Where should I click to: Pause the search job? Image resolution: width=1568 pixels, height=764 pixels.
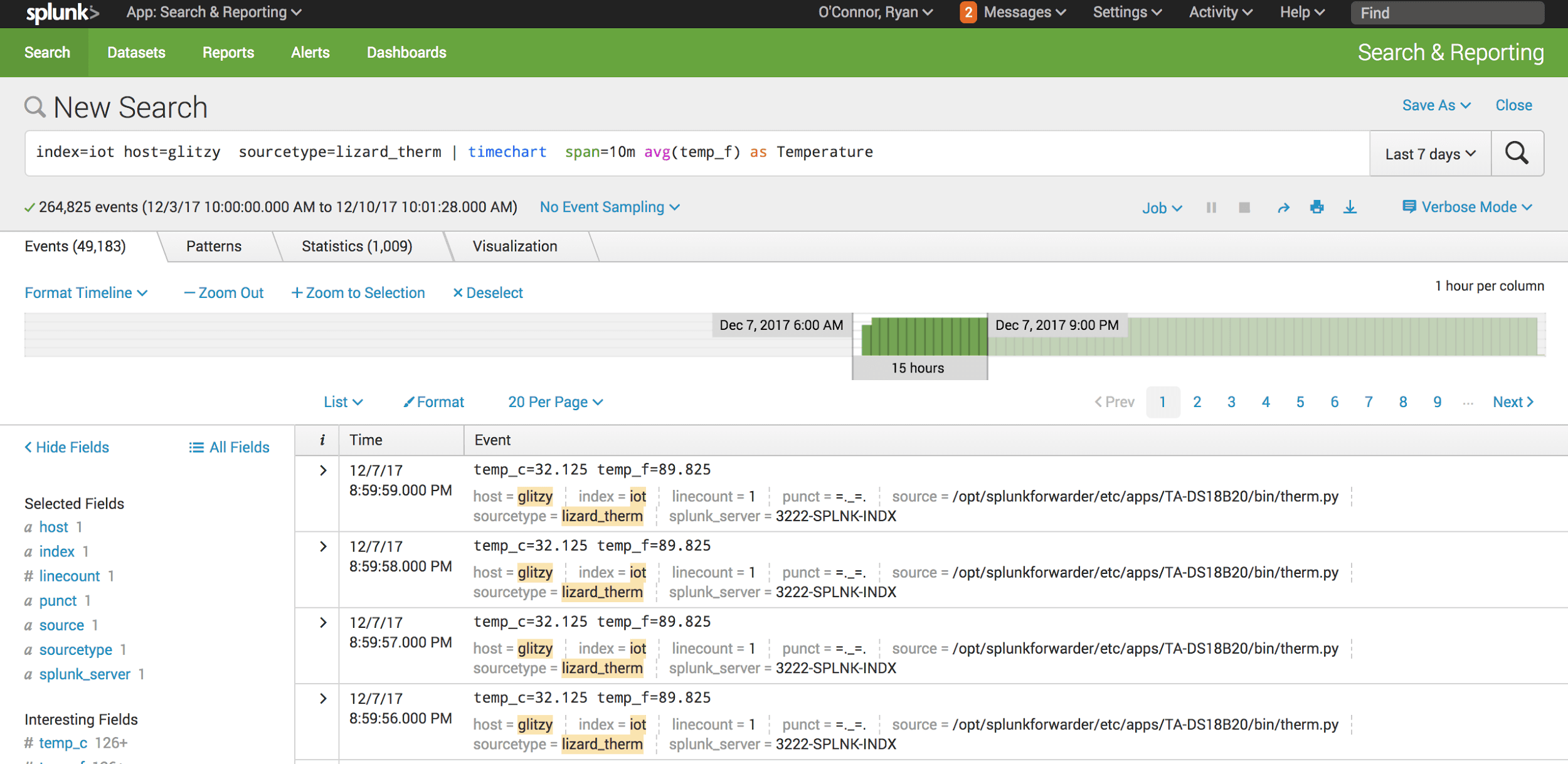coord(1211,208)
